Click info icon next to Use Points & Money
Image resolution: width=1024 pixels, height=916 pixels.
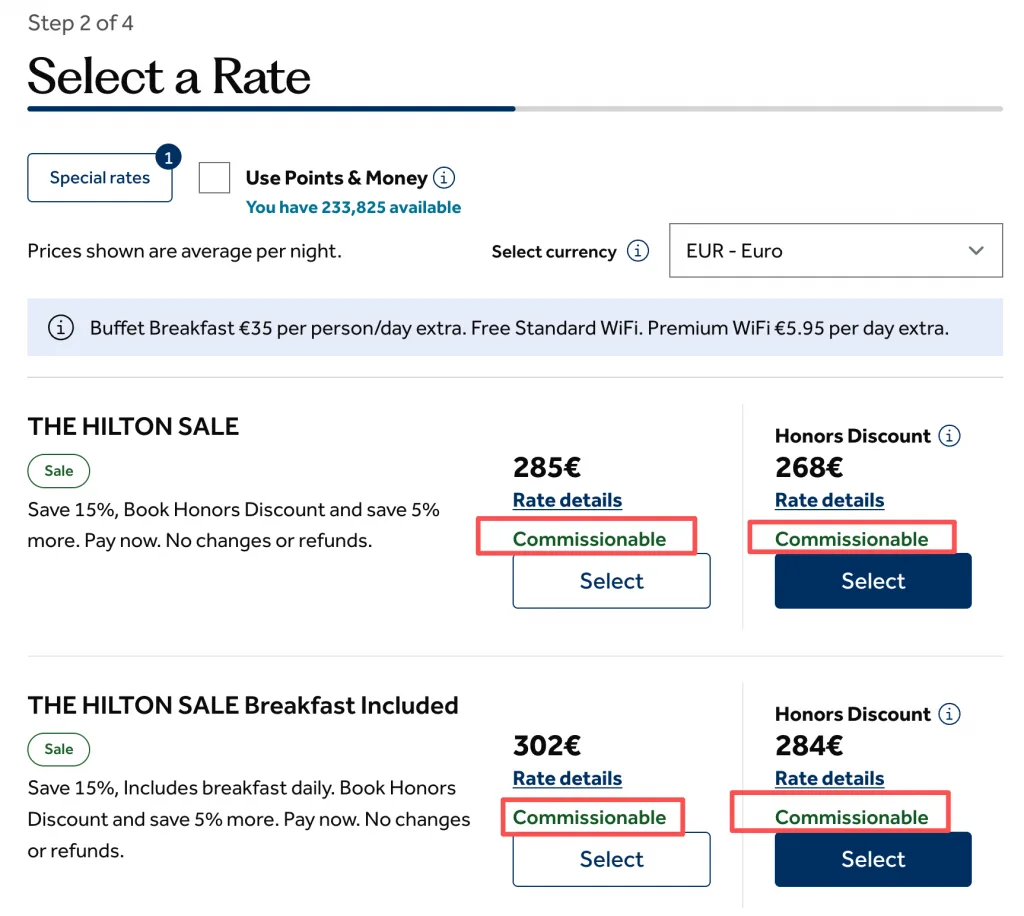point(444,178)
